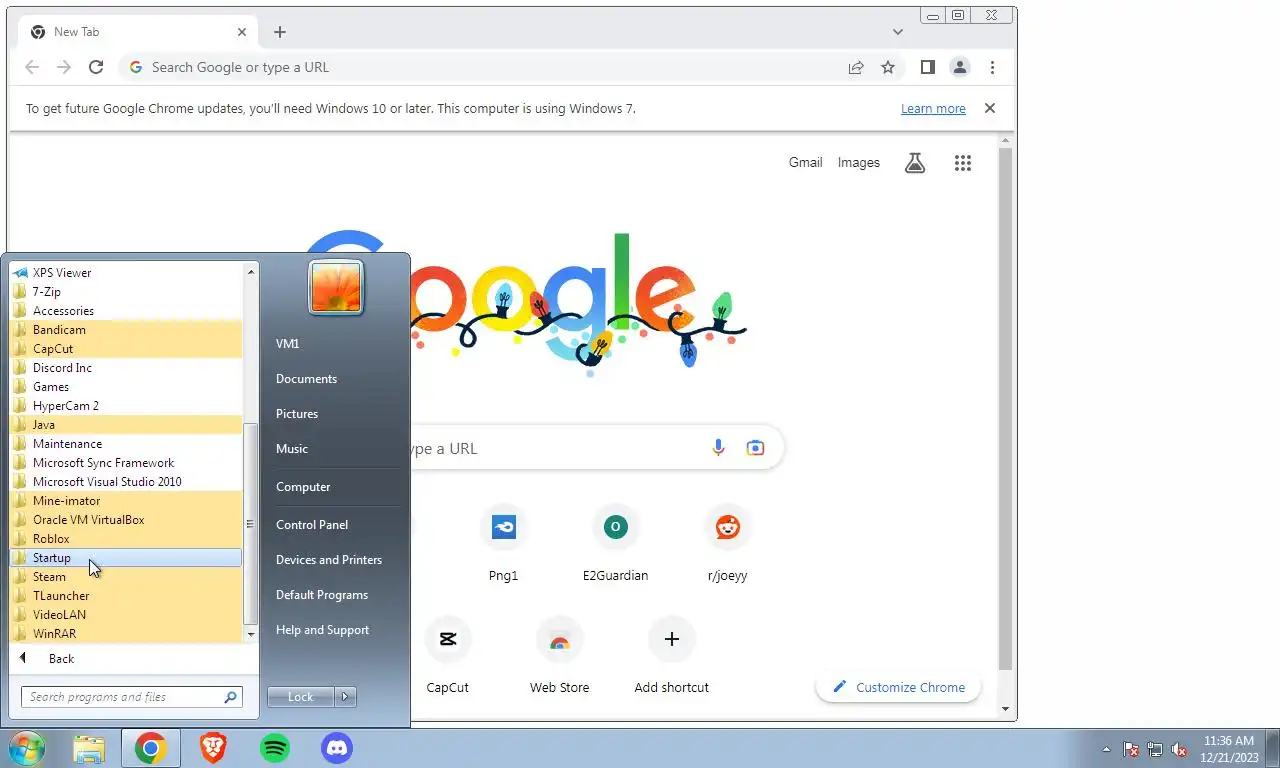Click the muted volume tray icon
Viewport: 1280px width, 768px height.
point(1180,749)
